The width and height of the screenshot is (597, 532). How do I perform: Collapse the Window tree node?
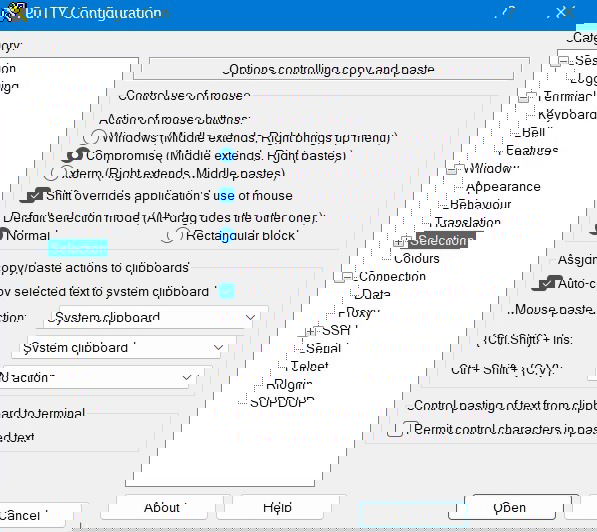point(455,169)
